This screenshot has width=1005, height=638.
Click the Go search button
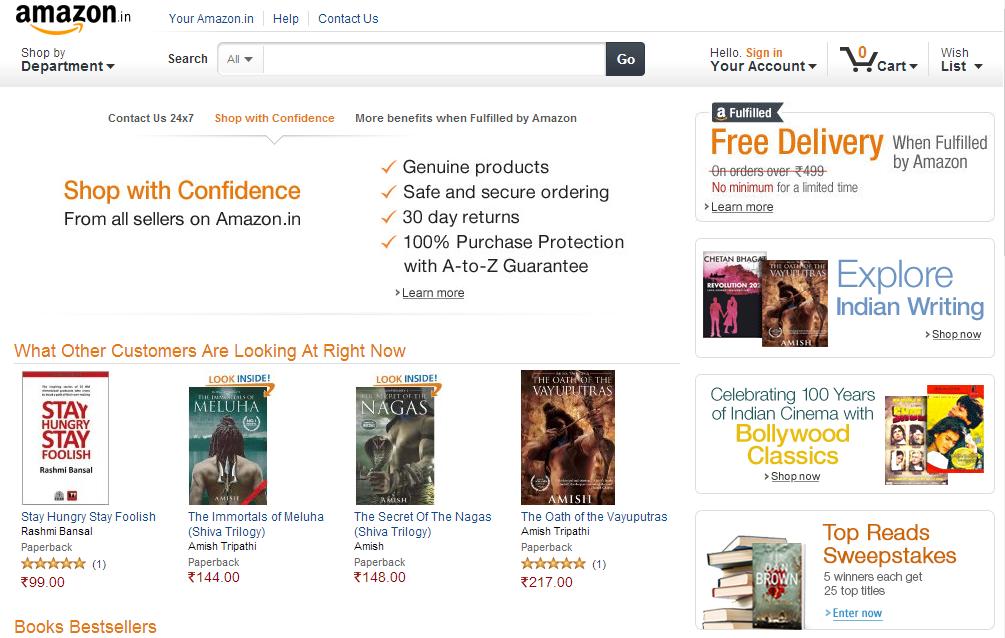[625, 59]
